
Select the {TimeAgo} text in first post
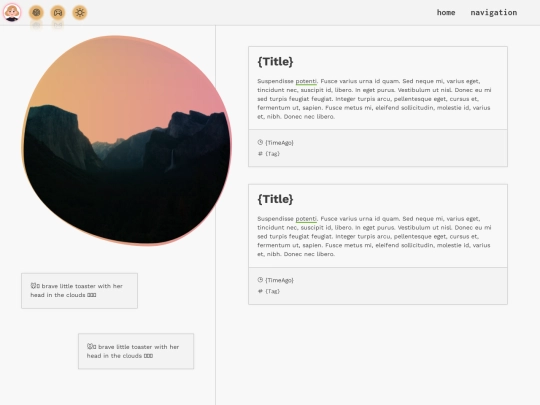pos(279,143)
